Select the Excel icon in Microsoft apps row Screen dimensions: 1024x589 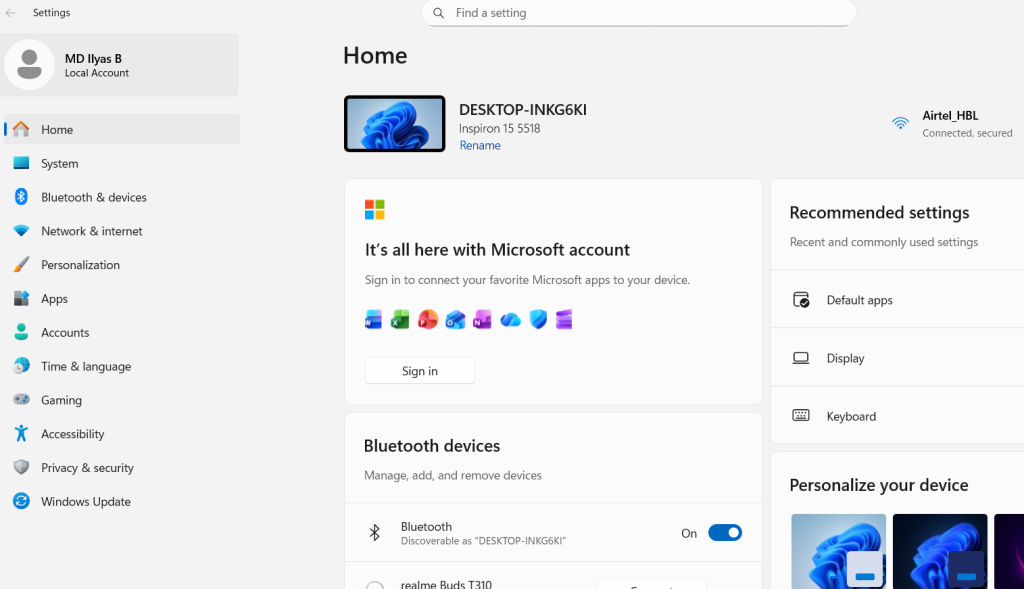(x=400, y=319)
